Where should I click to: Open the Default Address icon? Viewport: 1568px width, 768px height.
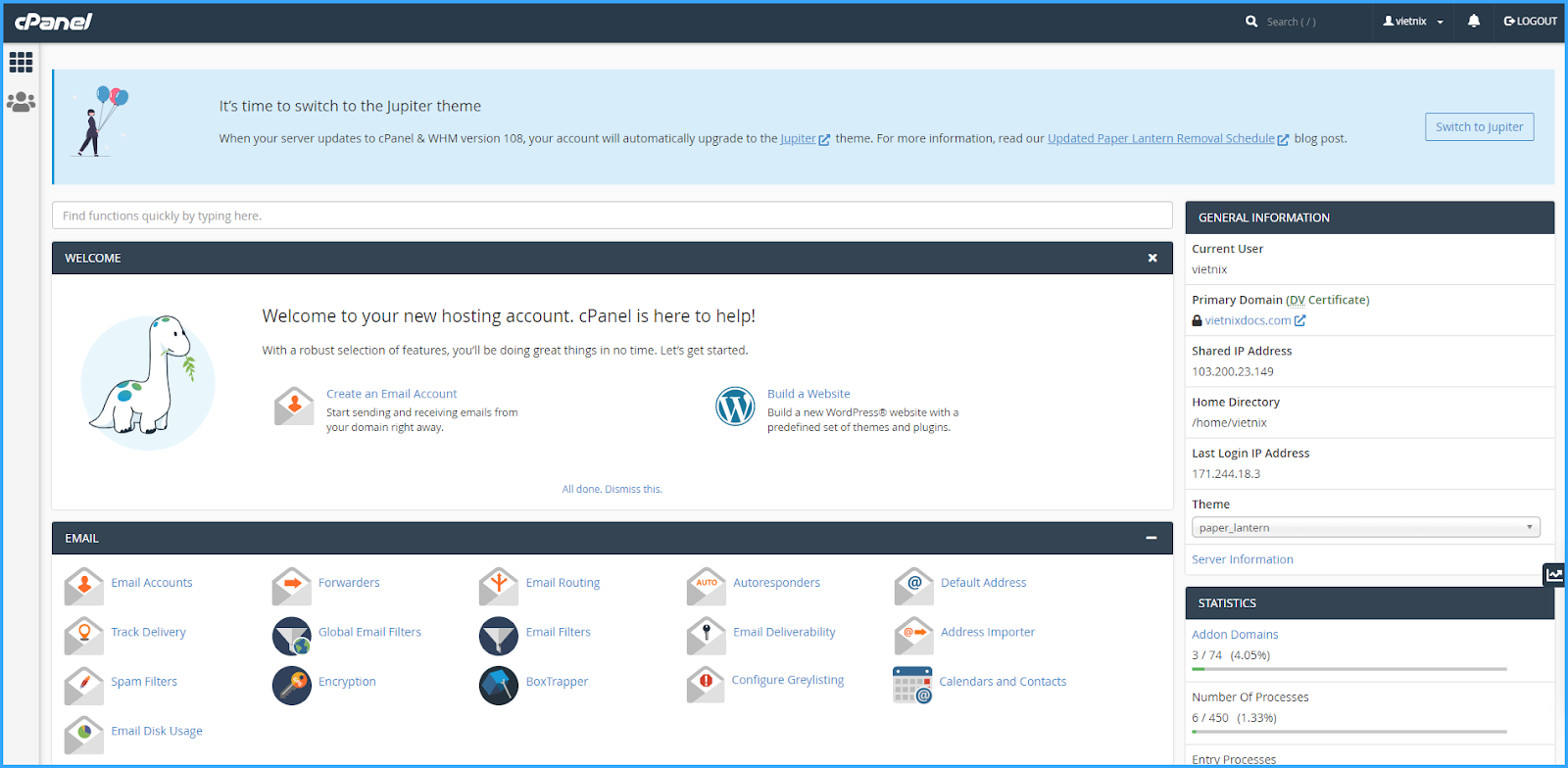click(x=914, y=586)
